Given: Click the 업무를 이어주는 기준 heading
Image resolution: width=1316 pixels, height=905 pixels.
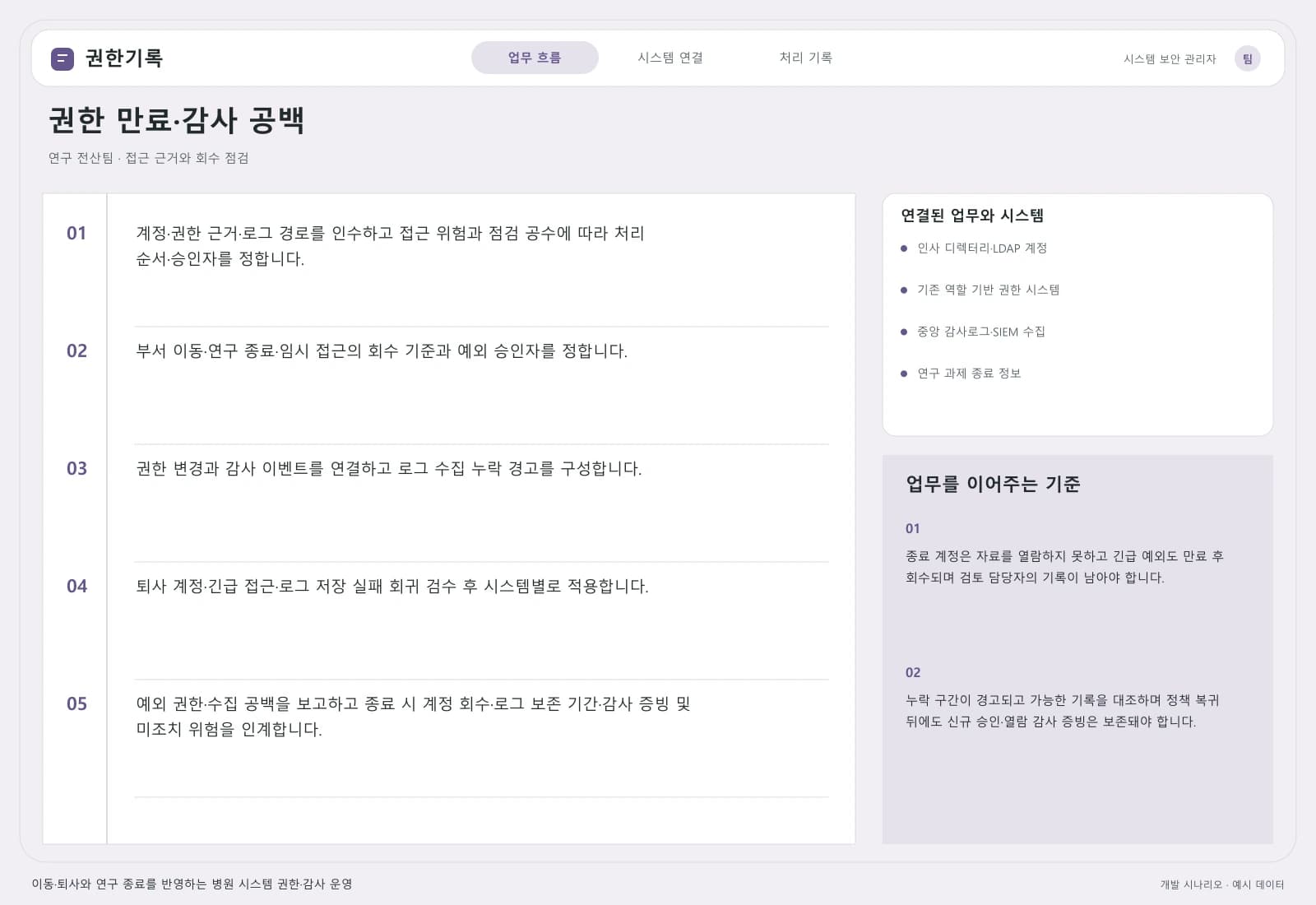Looking at the screenshot, I should 993,484.
